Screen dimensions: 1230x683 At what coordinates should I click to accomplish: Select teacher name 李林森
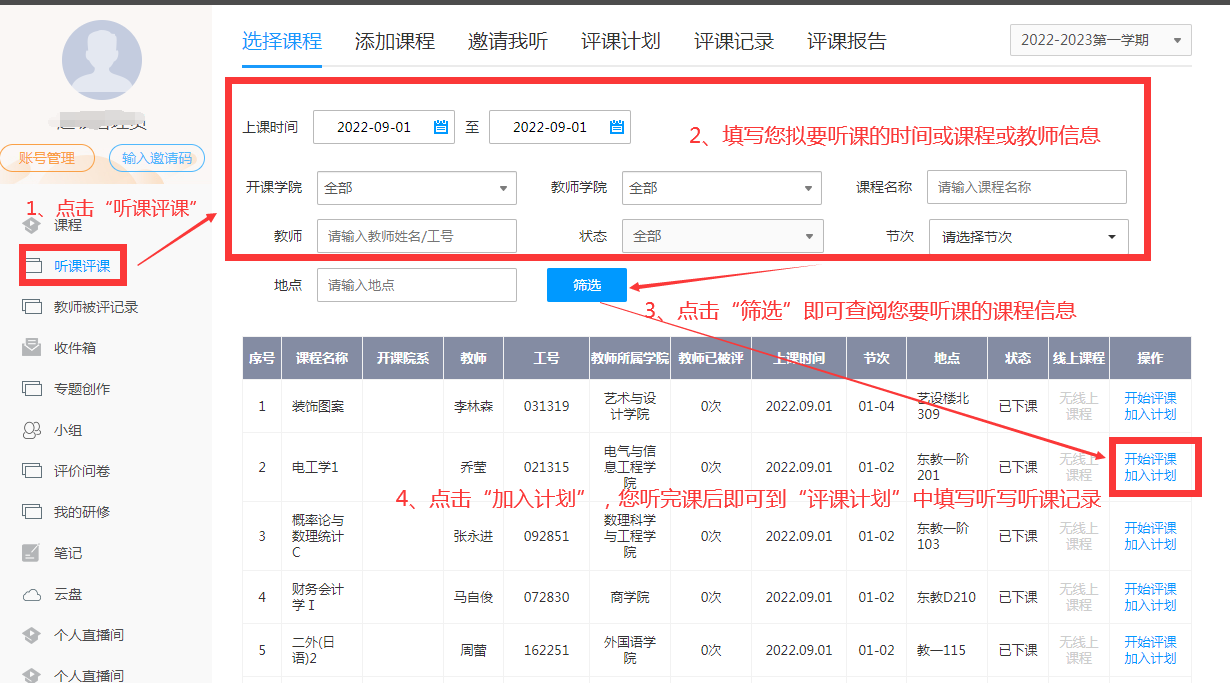click(474, 406)
